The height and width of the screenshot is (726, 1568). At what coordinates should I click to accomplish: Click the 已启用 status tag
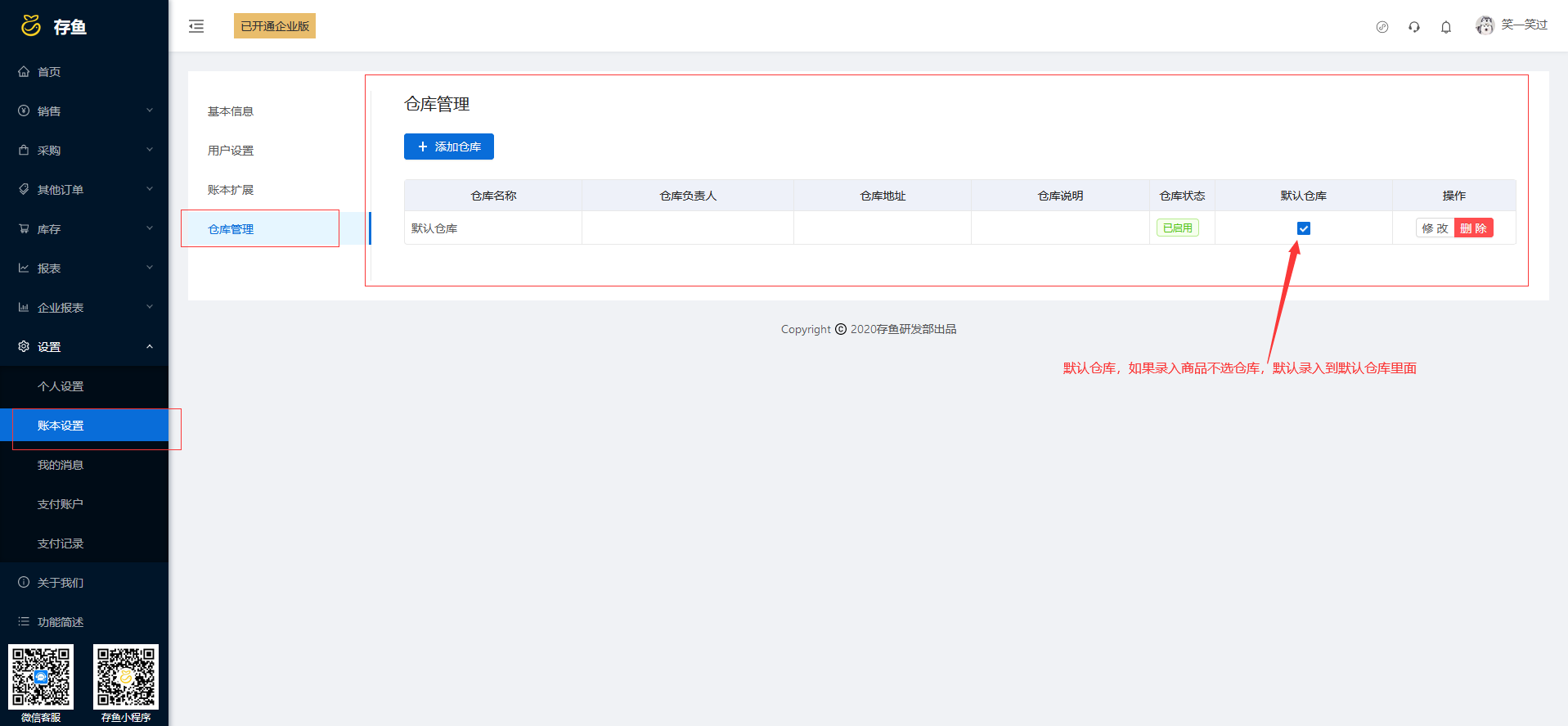click(x=1178, y=228)
